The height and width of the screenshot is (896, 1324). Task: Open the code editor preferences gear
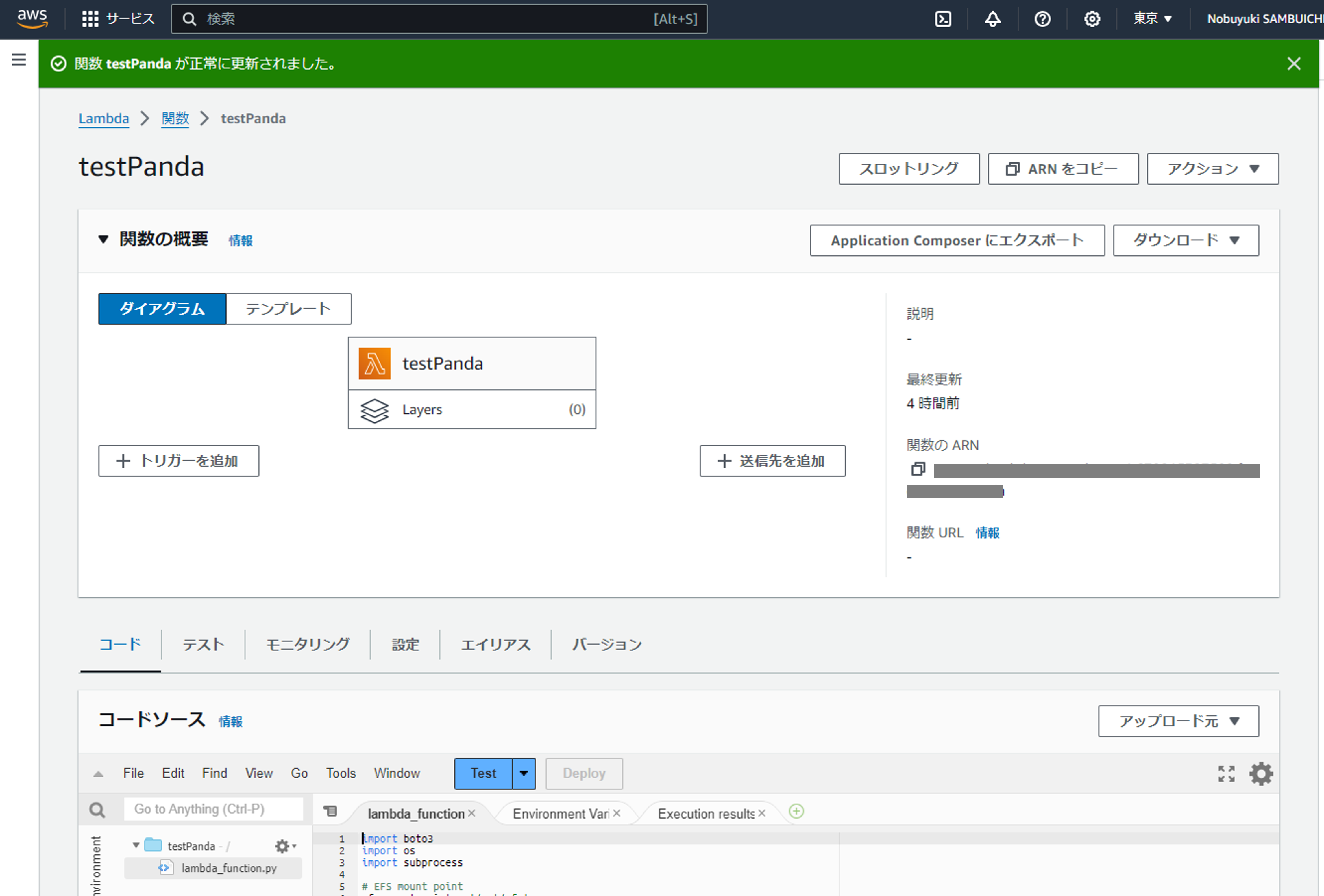[x=1261, y=773]
